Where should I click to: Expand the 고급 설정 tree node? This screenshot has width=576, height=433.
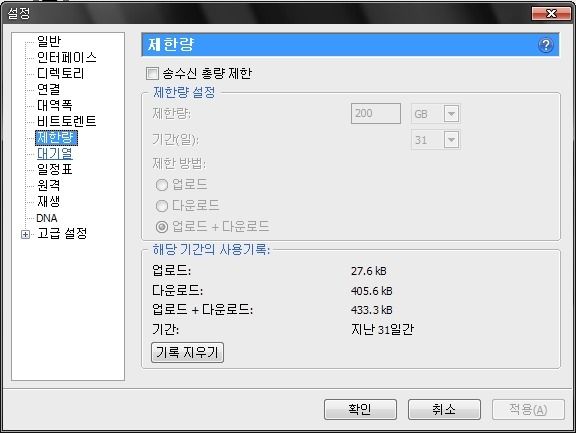(25, 234)
